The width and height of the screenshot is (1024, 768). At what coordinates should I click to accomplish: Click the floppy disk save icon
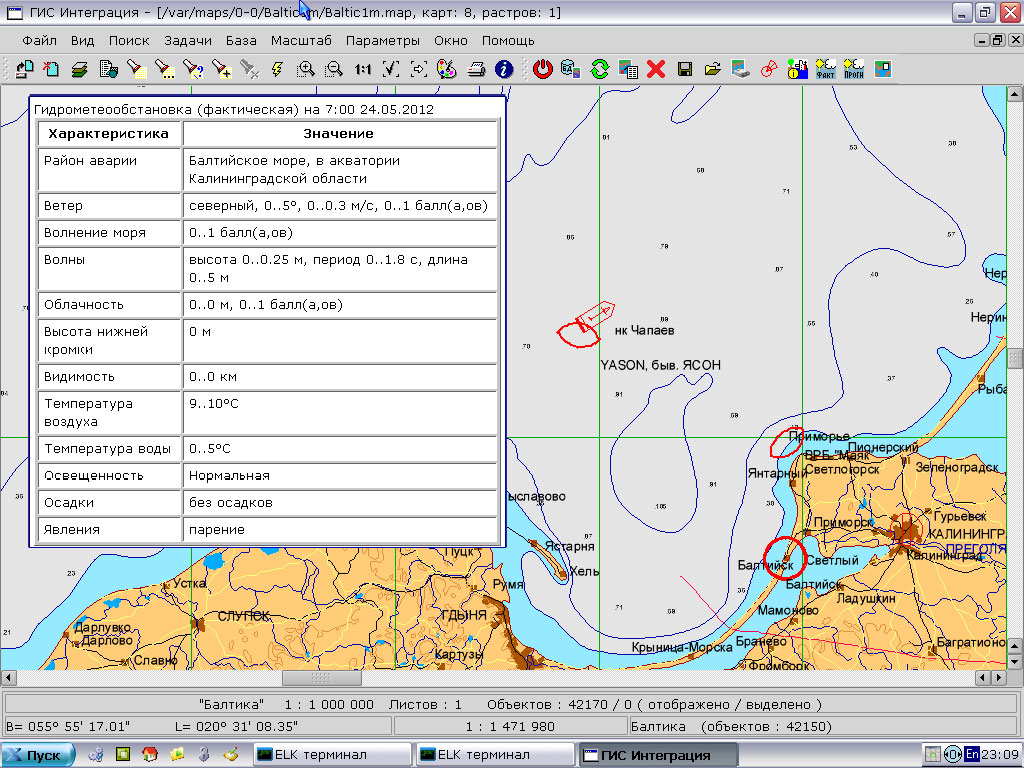point(684,69)
